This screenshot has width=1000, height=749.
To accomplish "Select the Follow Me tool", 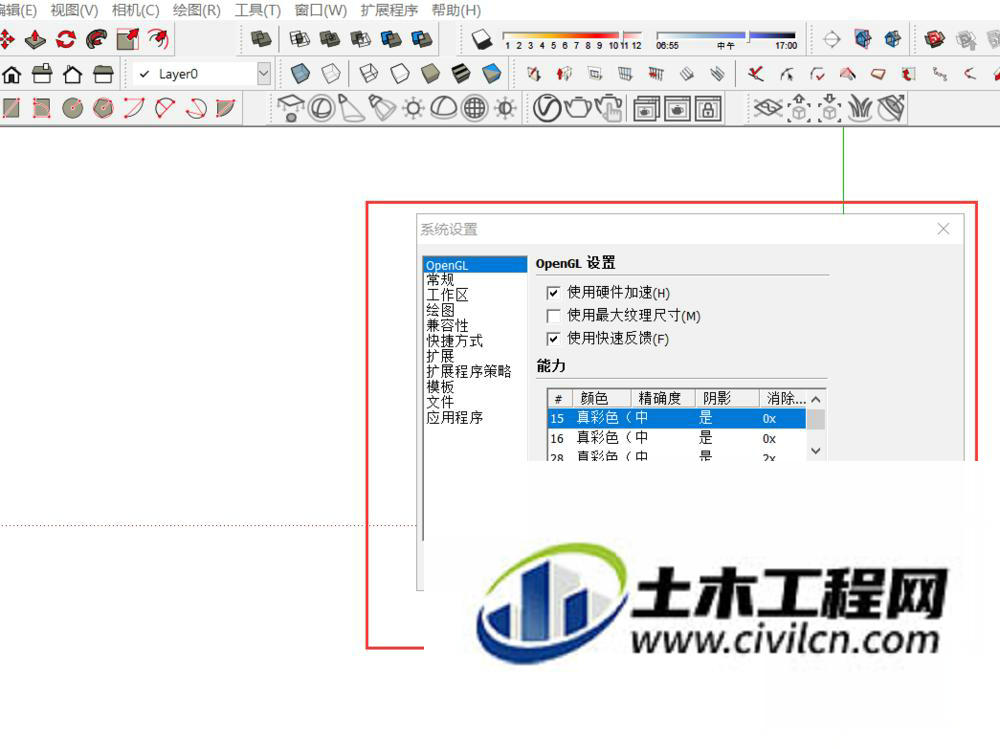I will (97, 40).
